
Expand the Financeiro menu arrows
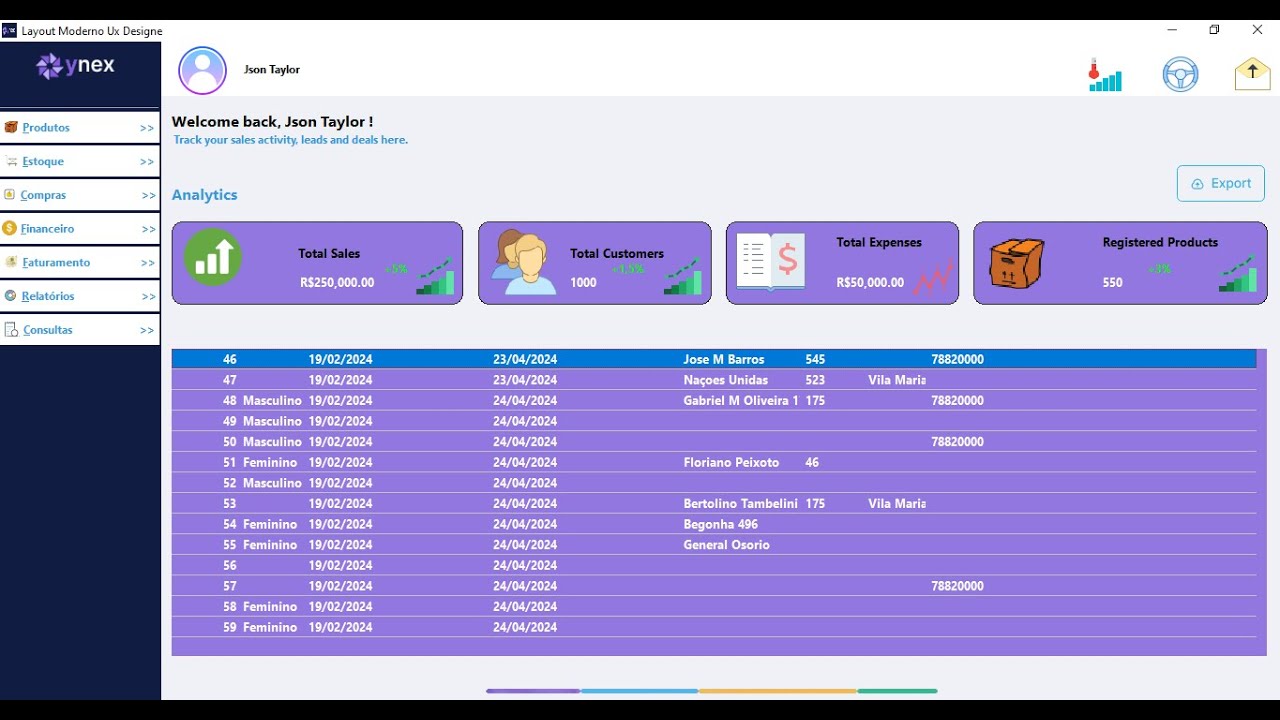tap(148, 229)
